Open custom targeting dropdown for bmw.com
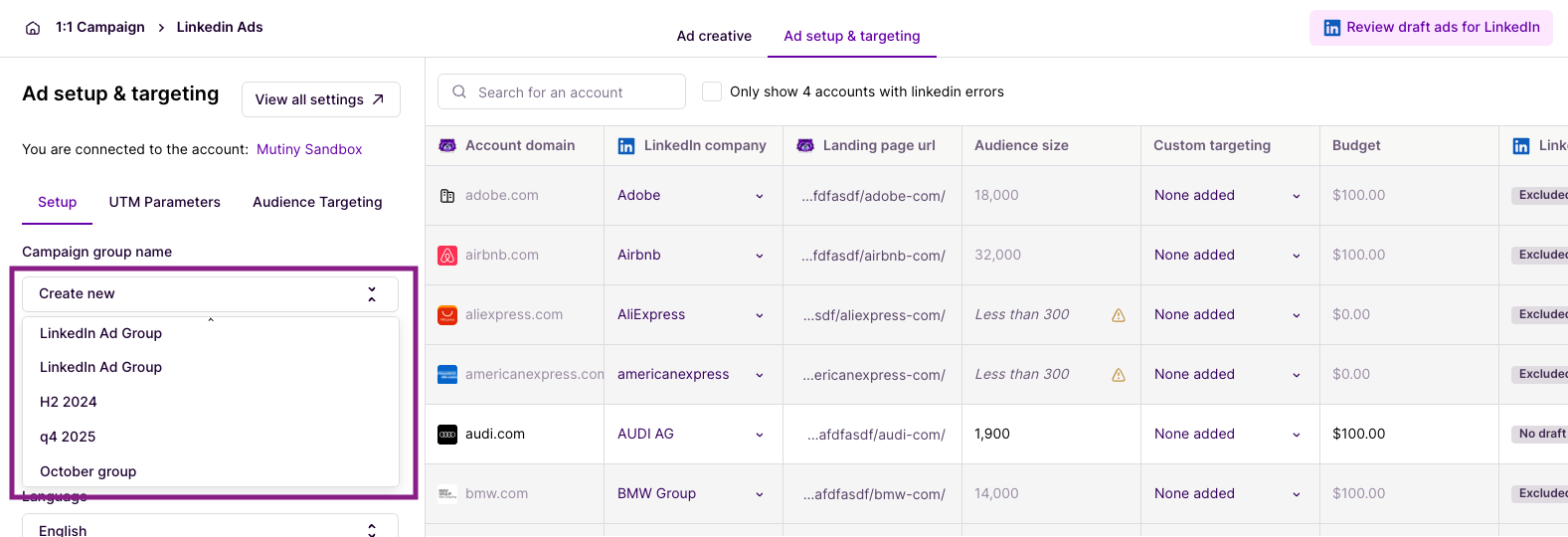The height and width of the screenshot is (537, 1568). (1229, 494)
